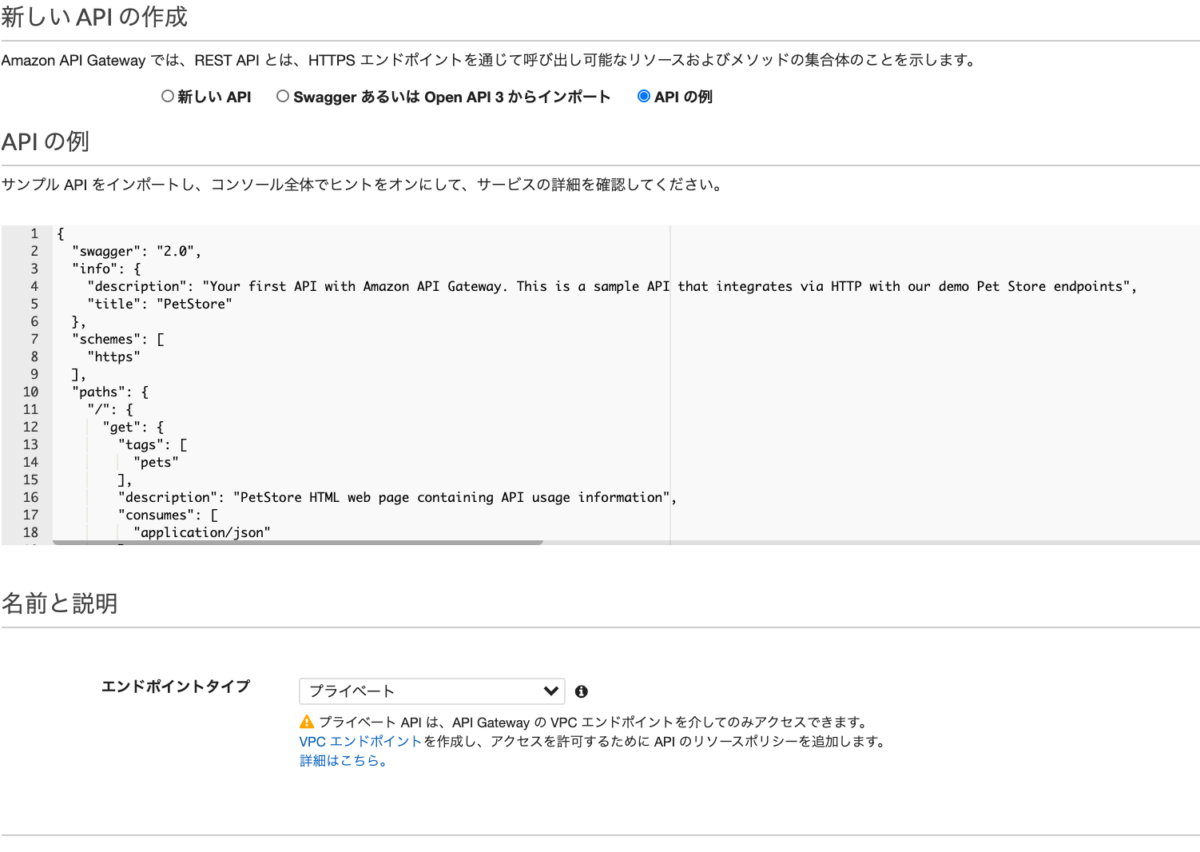
Task: Choose the Swagger / Open API 3 import option
Action: click(283, 97)
